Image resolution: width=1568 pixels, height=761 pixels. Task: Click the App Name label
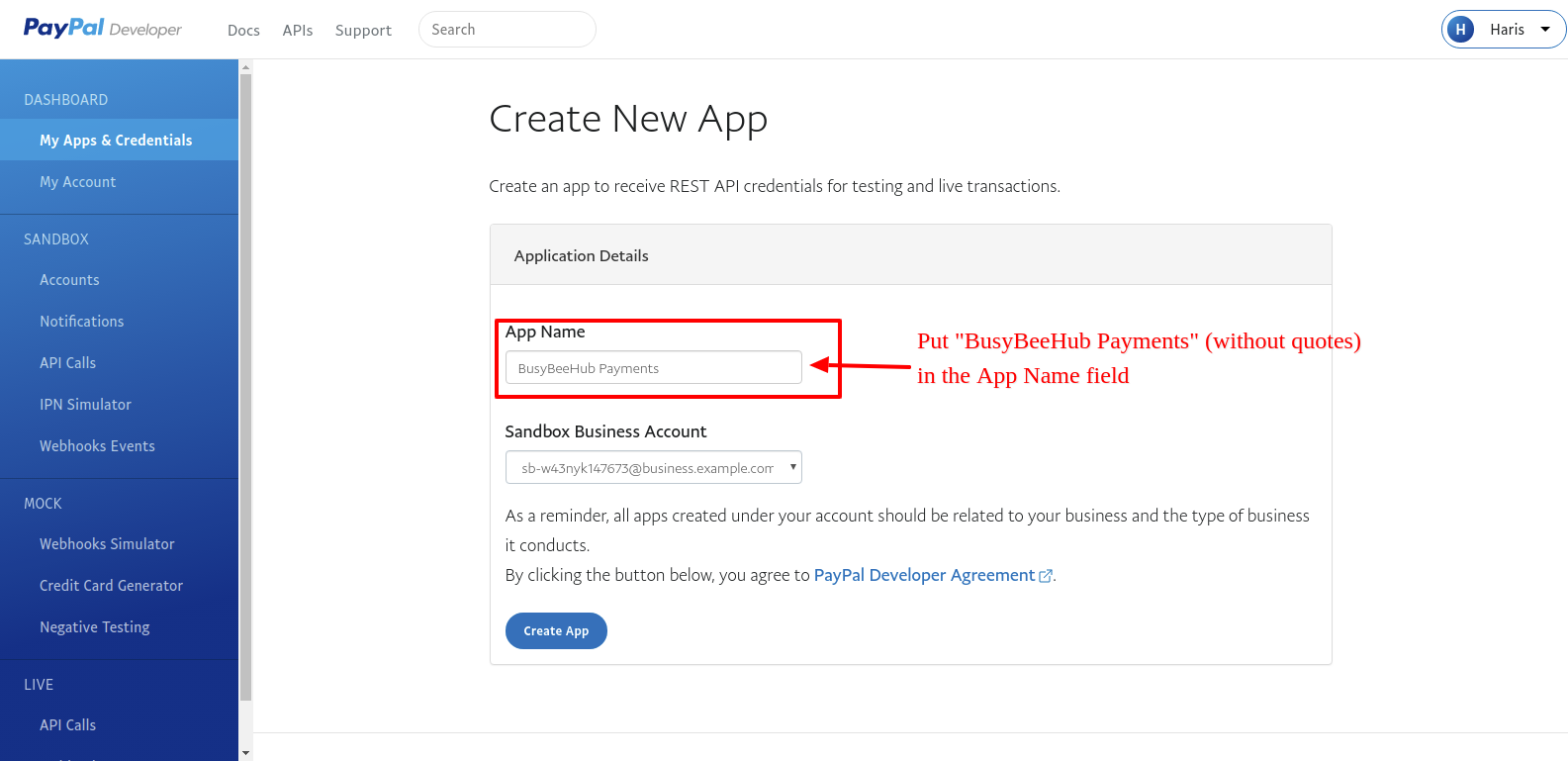545,332
